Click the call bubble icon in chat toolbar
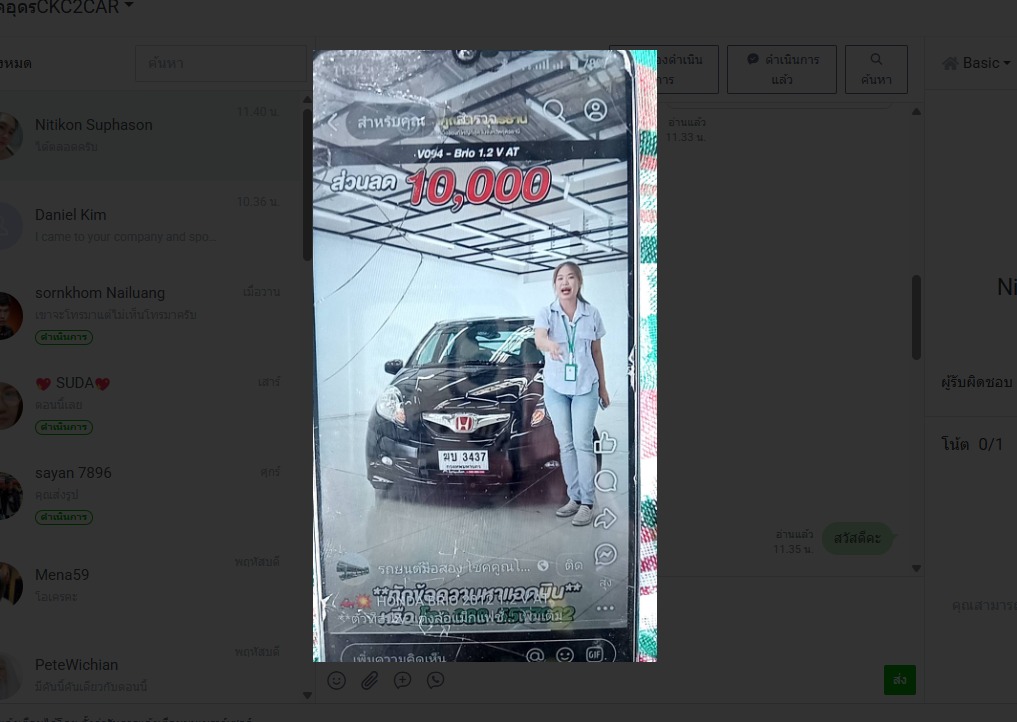Viewport: 1017px width, 722px height. (435, 680)
